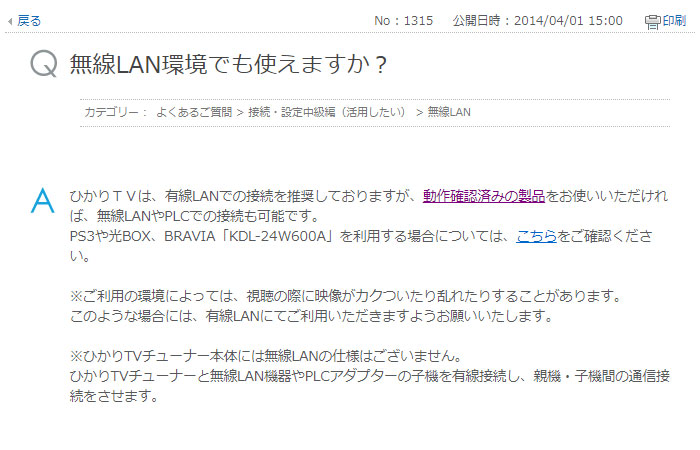Select the 無線LAN breadcrumb category
This screenshot has width=700, height=450.
[x=449, y=112]
